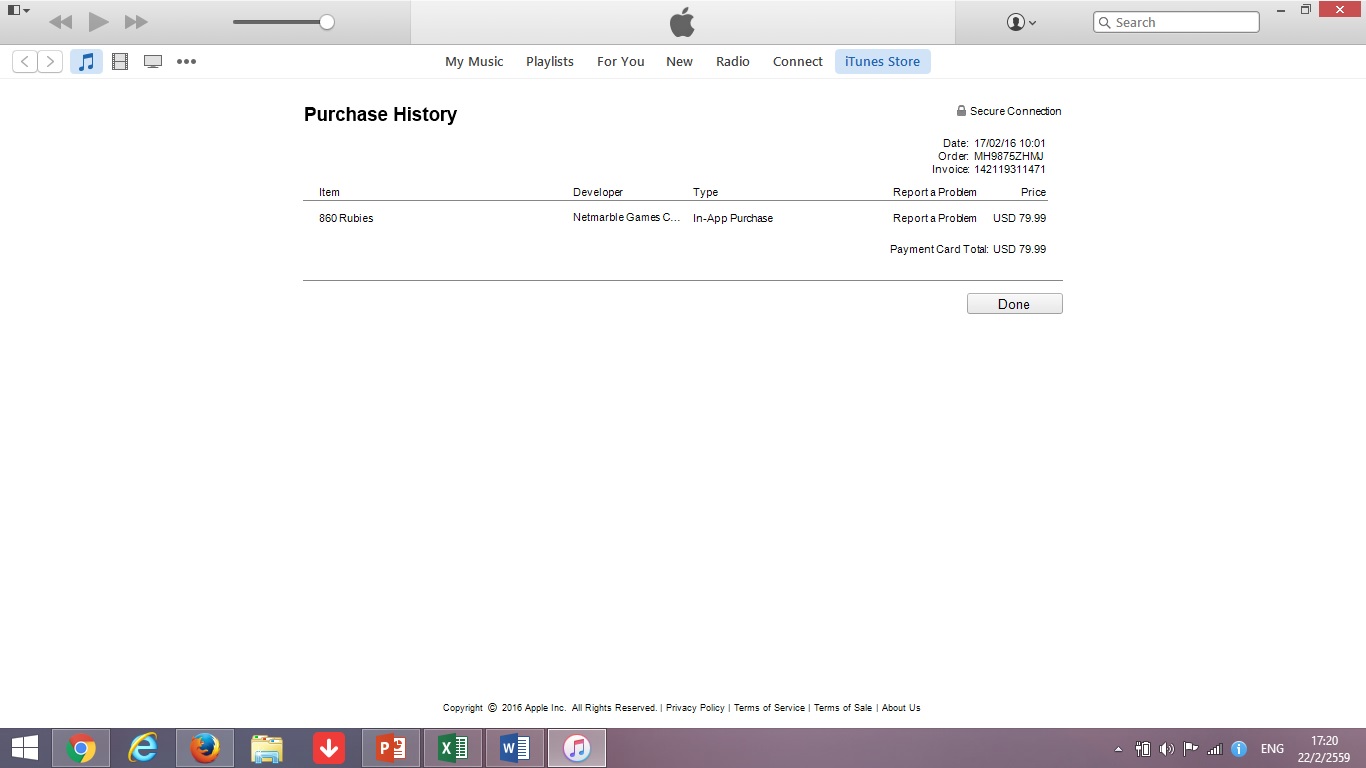Viewport: 1366px width, 768px height.
Task: Click the Payment Card Total amount
Action: [x=1020, y=249]
